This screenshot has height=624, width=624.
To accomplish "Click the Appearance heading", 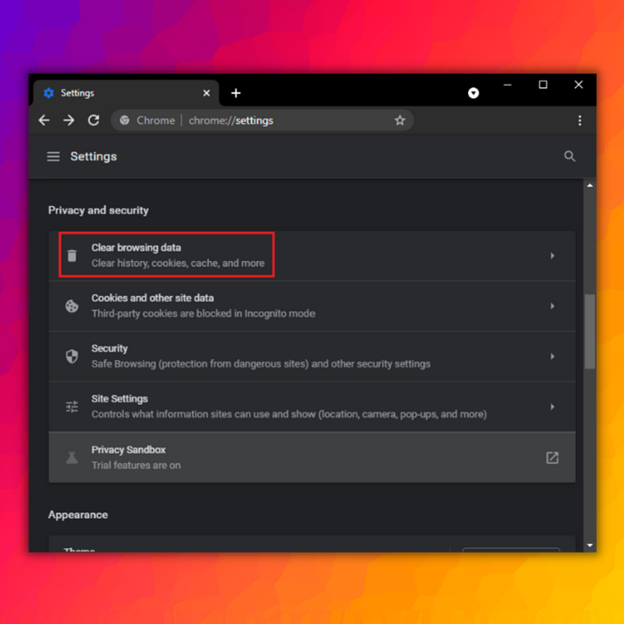I will coord(78,515).
